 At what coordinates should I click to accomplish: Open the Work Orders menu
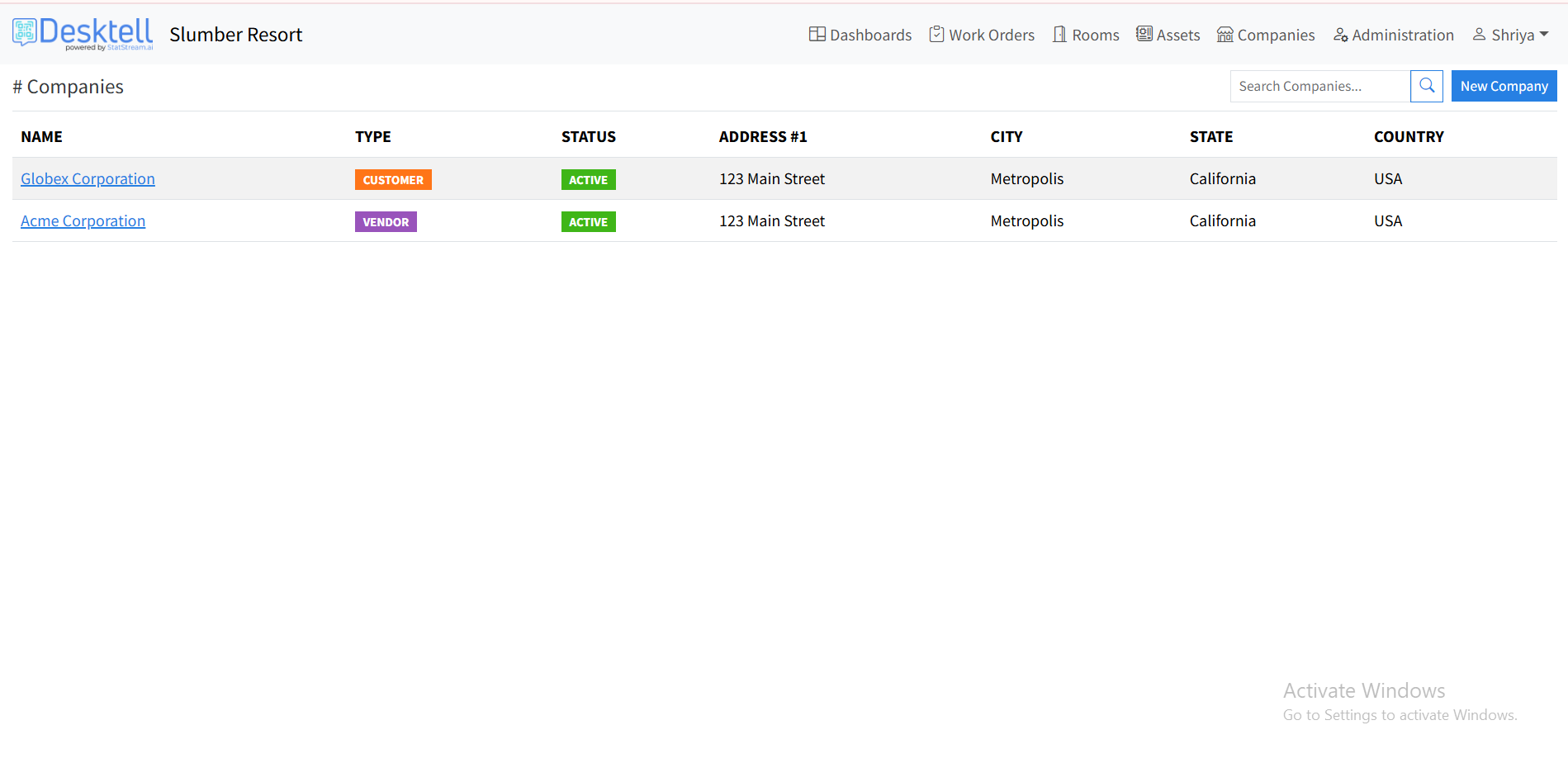pos(991,35)
